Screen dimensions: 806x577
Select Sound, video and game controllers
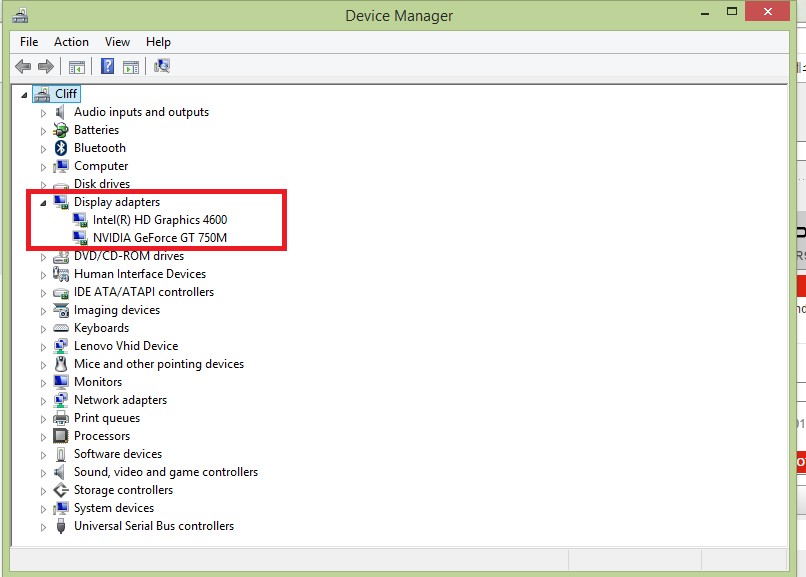tap(165, 472)
